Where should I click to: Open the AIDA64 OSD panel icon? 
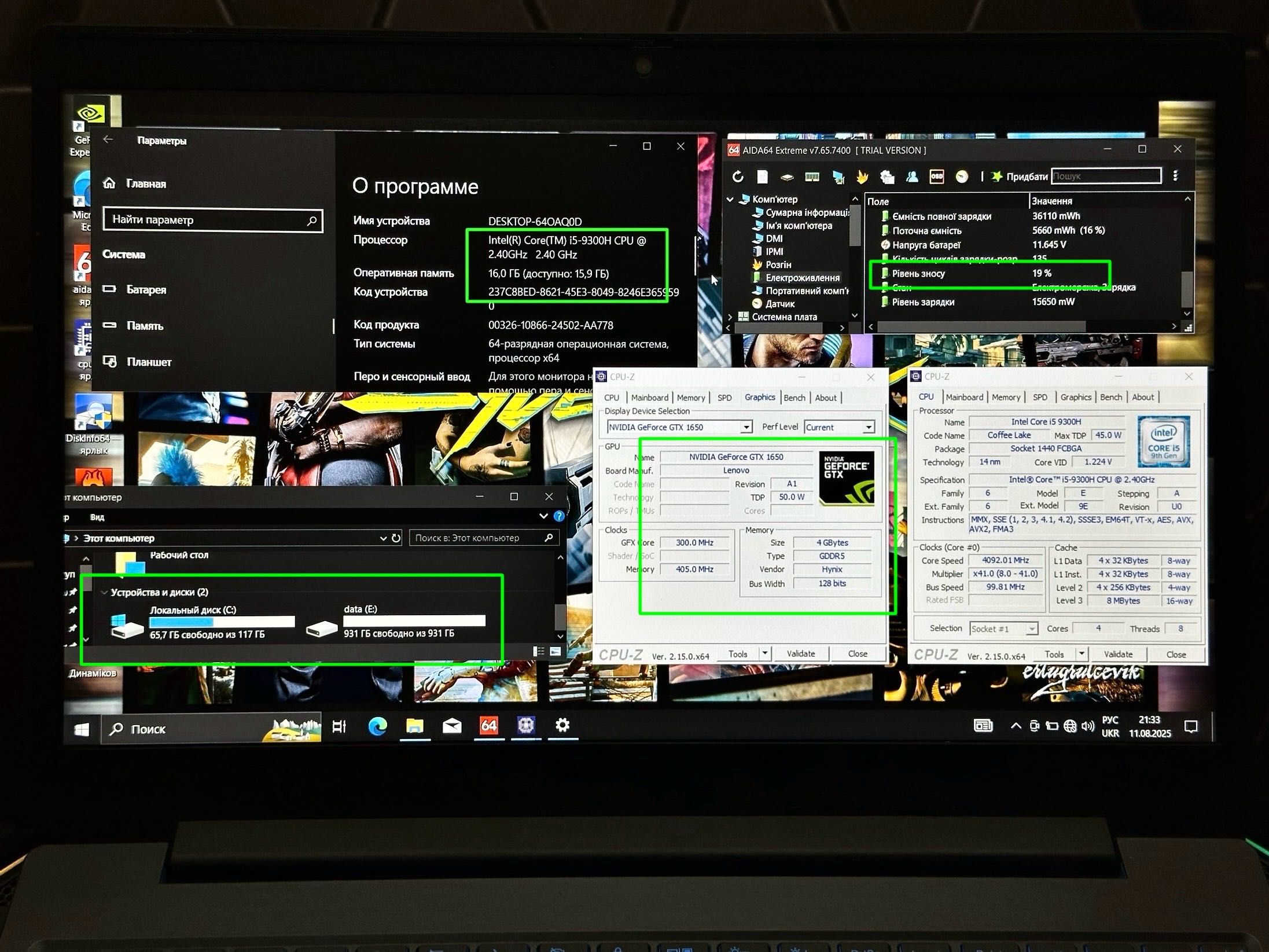point(936,177)
